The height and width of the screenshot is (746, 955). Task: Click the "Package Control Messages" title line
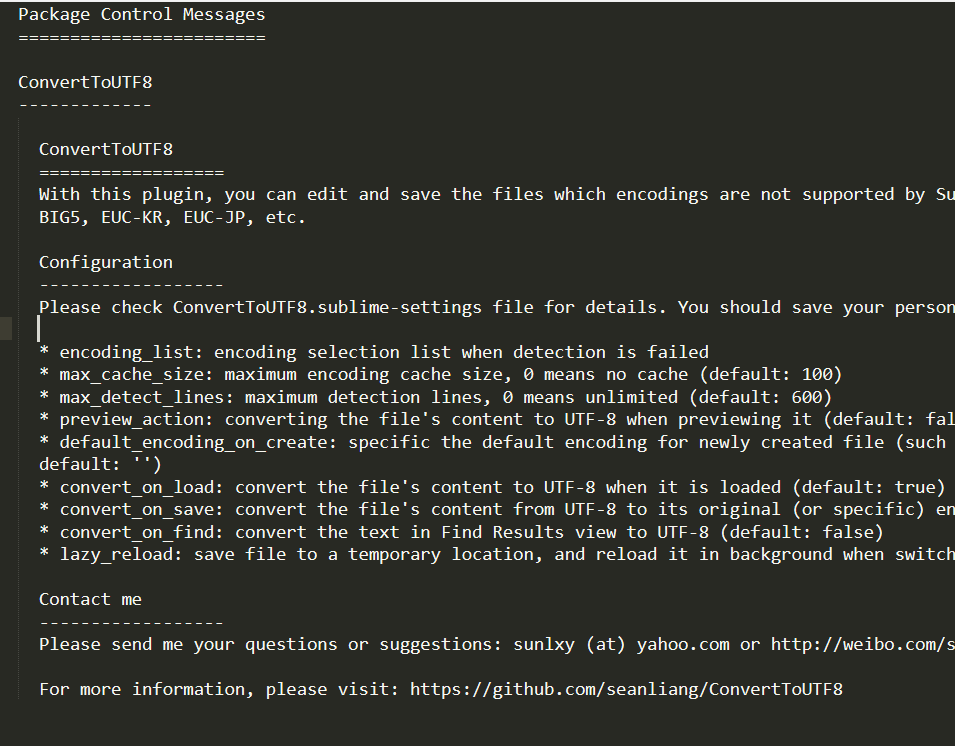coord(141,14)
